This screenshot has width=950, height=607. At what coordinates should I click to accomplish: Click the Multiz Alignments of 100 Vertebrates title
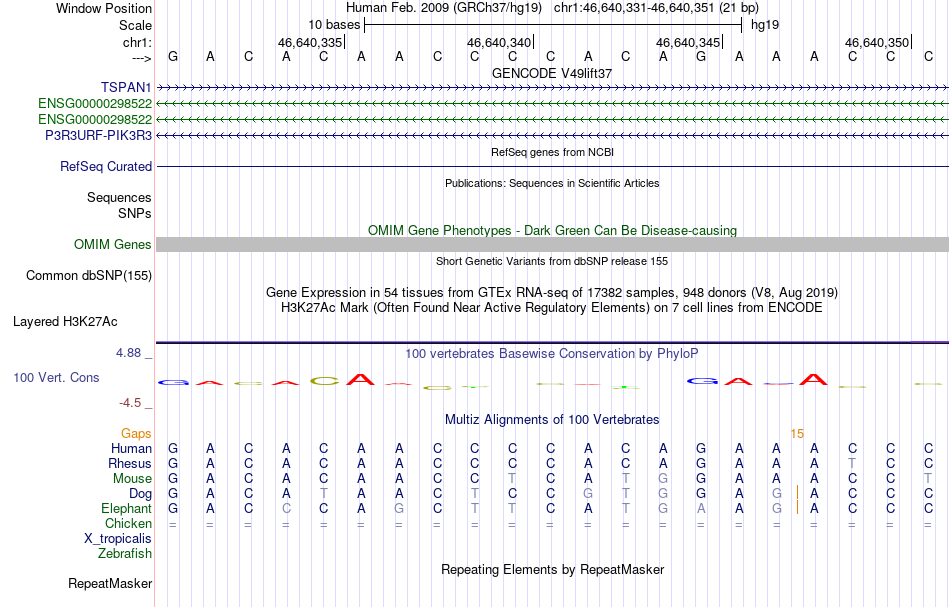[x=552, y=419]
